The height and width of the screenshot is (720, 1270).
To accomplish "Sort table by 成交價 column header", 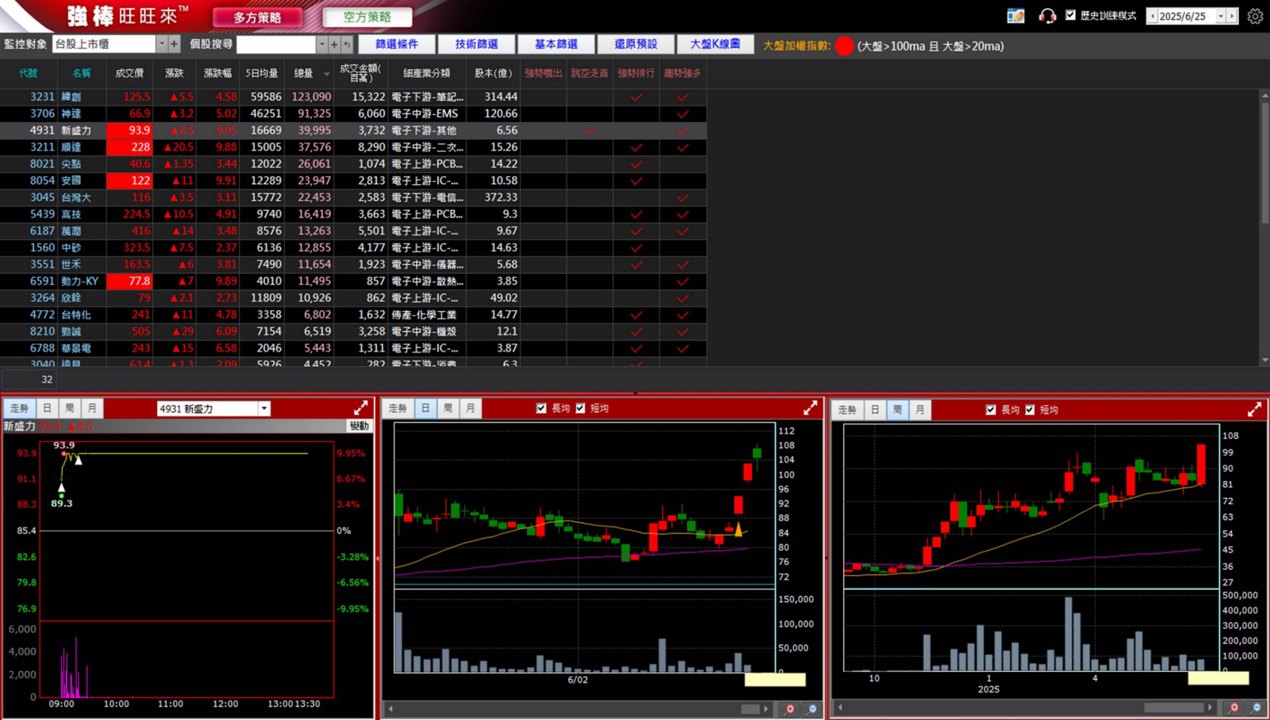I will pyautogui.click(x=129, y=74).
